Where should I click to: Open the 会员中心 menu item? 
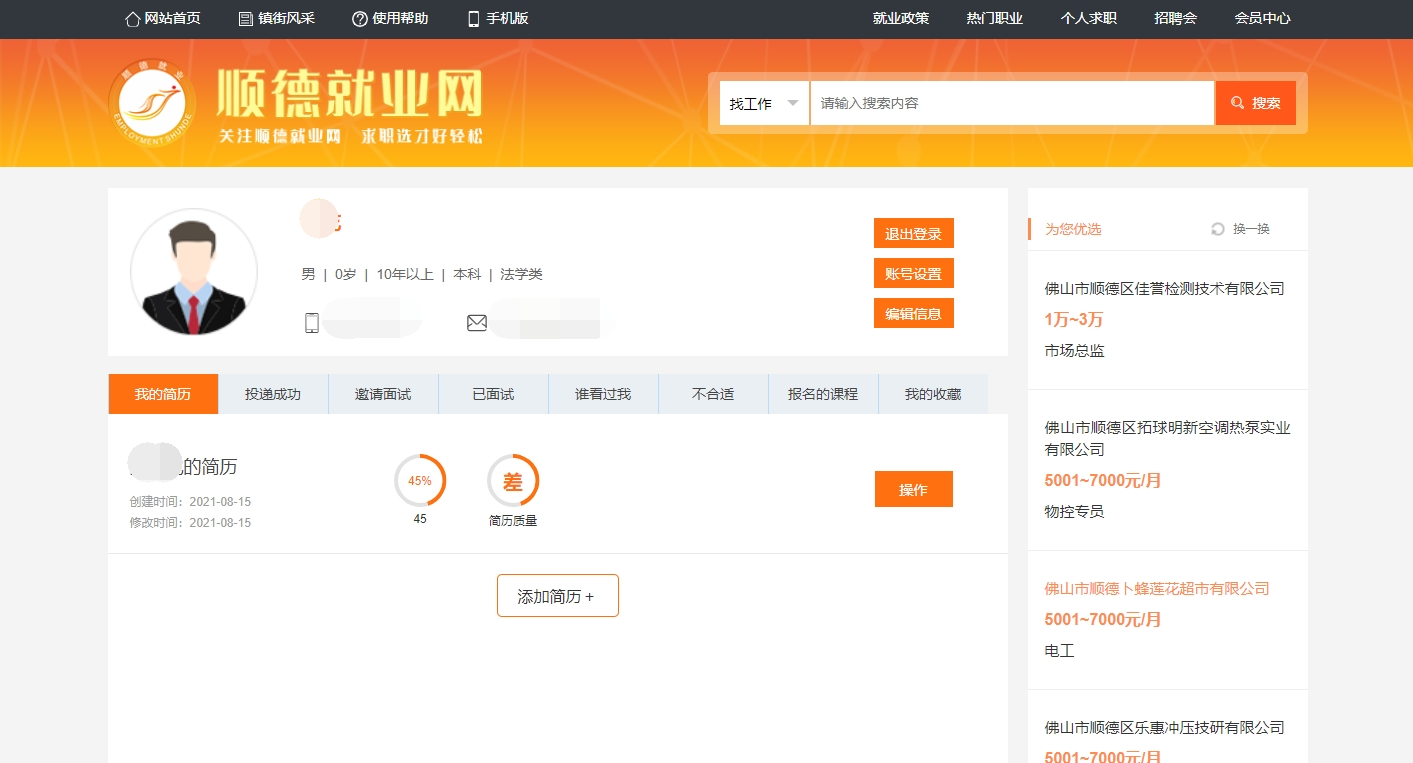[x=1262, y=19]
